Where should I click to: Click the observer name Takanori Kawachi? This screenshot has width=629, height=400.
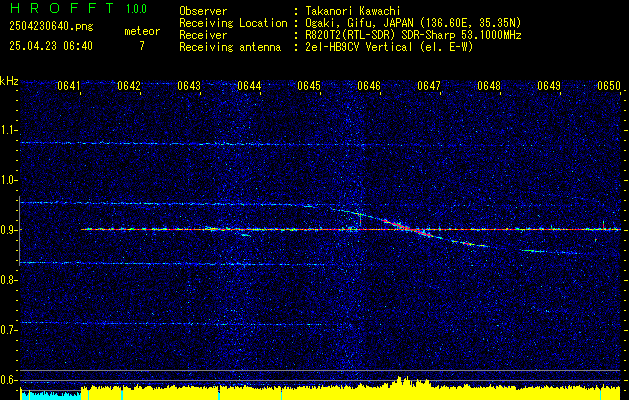point(353,11)
